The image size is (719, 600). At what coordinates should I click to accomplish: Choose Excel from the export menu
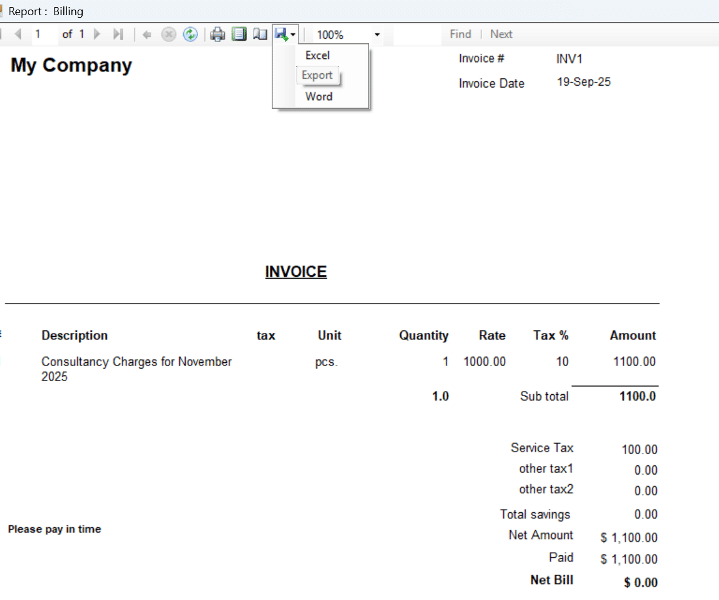point(318,55)
